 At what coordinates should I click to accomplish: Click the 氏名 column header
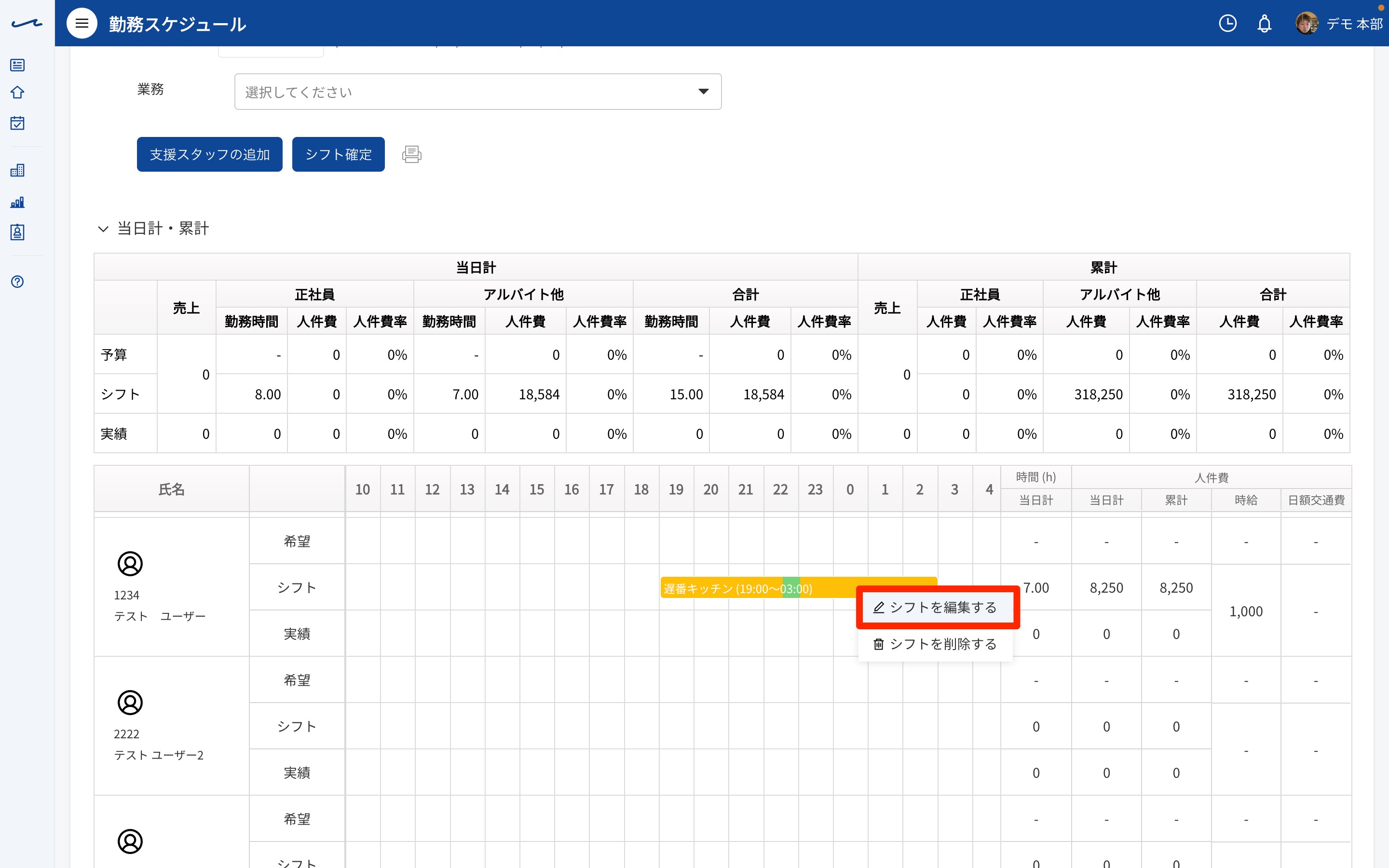tap(172, 489)
